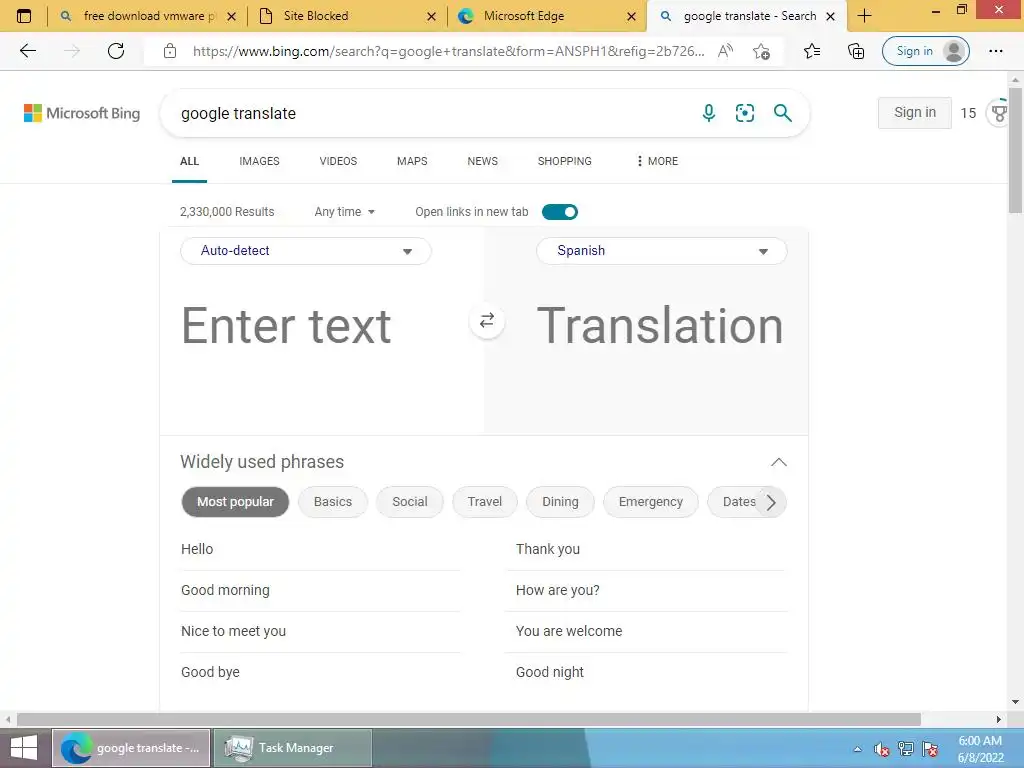Viewport: 1024px width, 768px height.
Task: Go to the Microsoft Bing logo homepage
Action: pos(82,113)
